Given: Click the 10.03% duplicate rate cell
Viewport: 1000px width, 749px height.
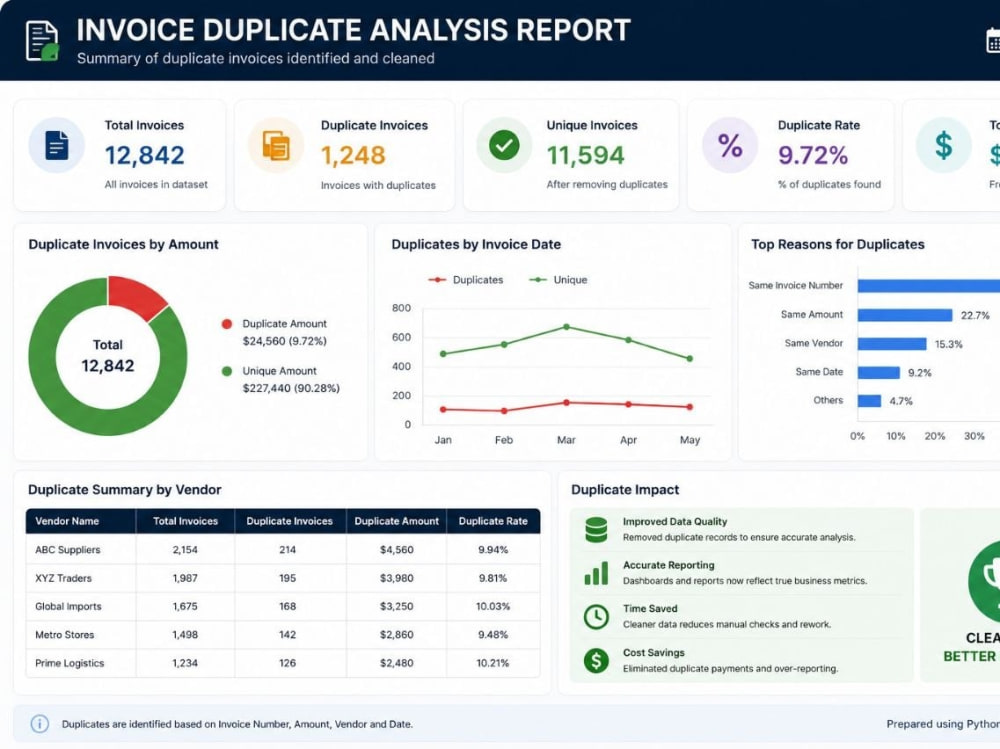Looking at the screenshot, I should 493,606.
